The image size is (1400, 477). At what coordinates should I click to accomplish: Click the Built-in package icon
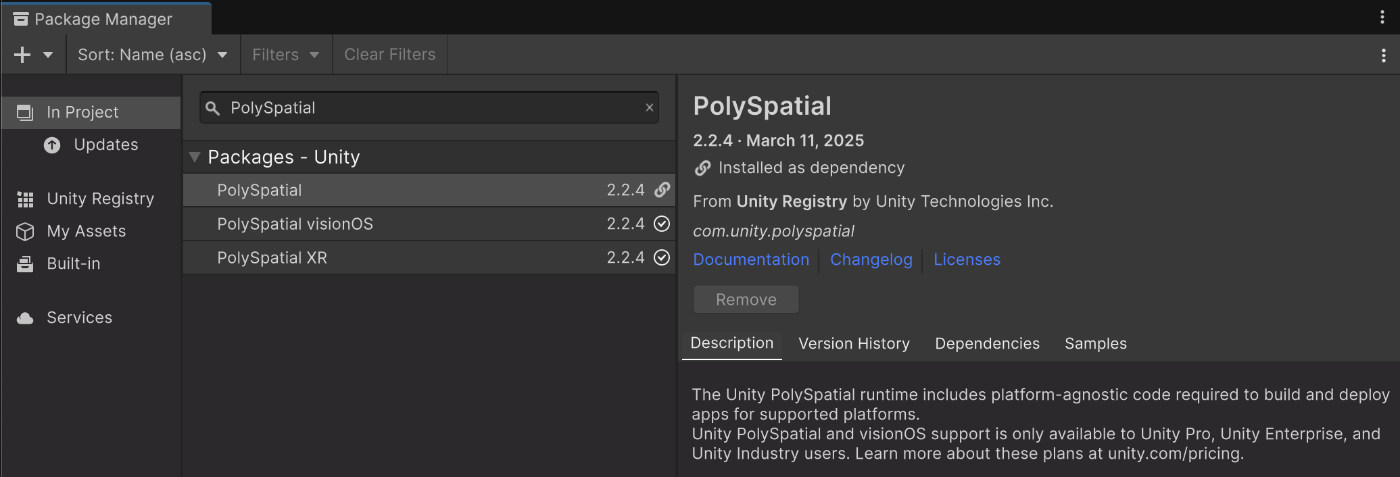tap(25, 264)
